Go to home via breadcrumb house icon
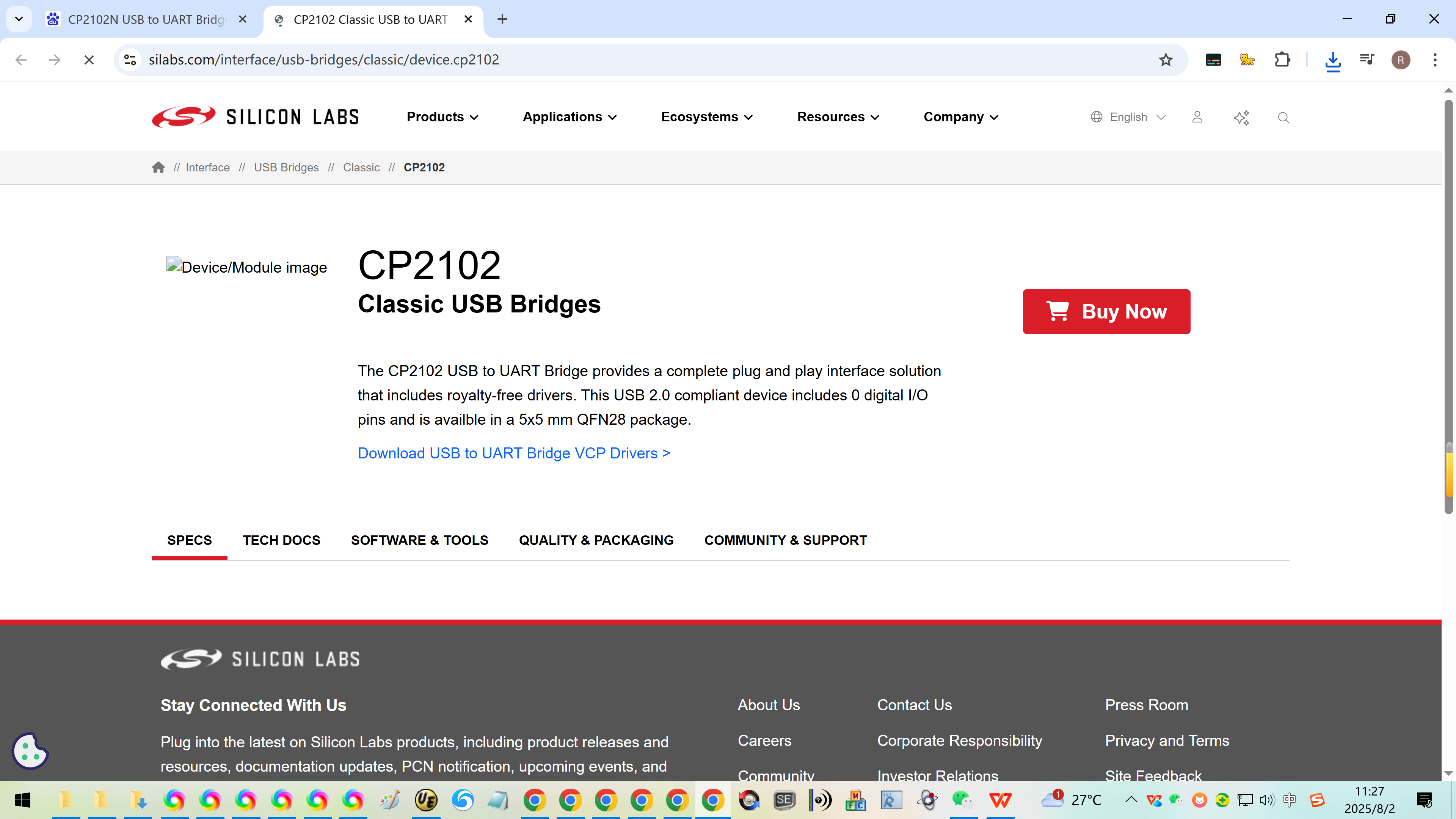 point(158,167)
